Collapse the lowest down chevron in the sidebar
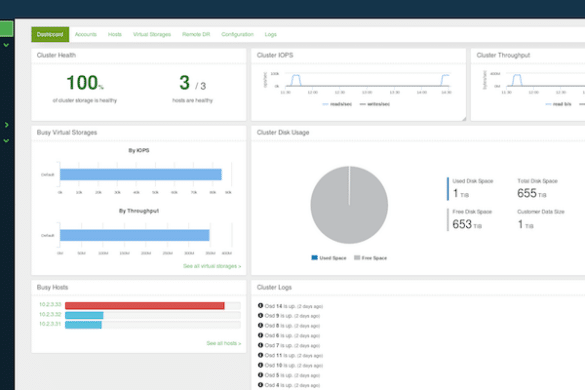585x390 pixels. point(6,141)
